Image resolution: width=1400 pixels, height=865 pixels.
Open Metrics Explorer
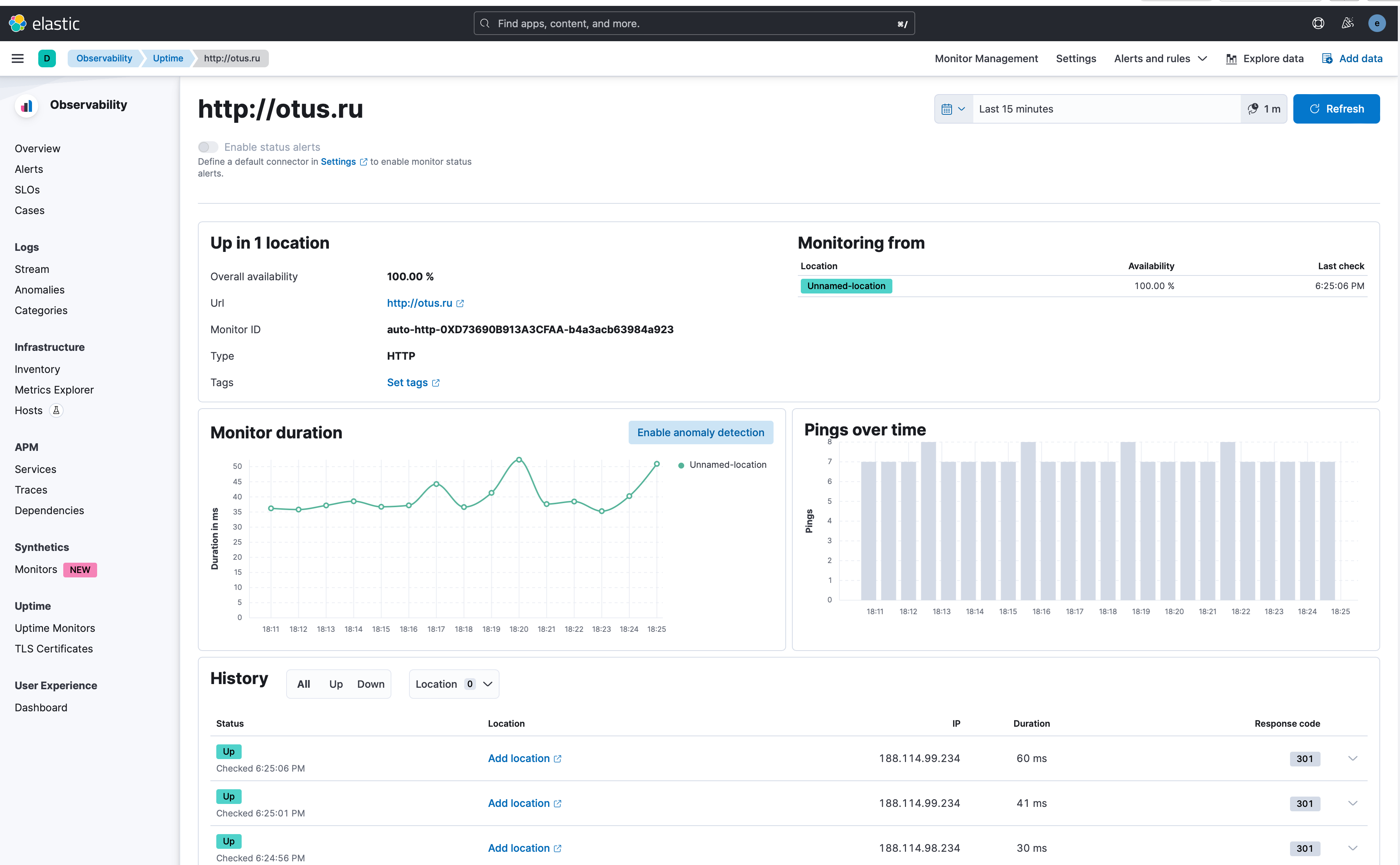[x=54, y=389]
